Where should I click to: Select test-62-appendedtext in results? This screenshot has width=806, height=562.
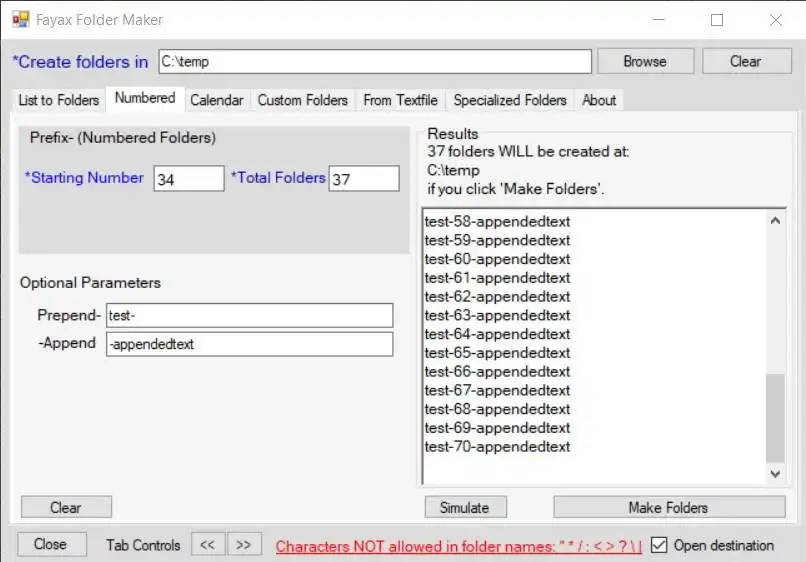point(497,297)
